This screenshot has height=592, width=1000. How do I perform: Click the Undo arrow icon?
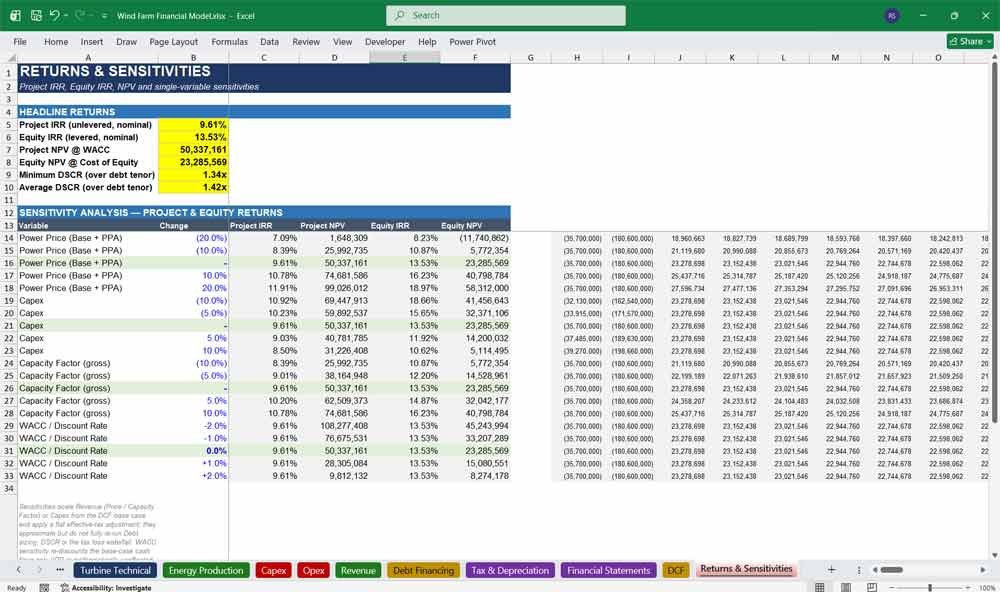pyautogui.click(x=55, y=15)
